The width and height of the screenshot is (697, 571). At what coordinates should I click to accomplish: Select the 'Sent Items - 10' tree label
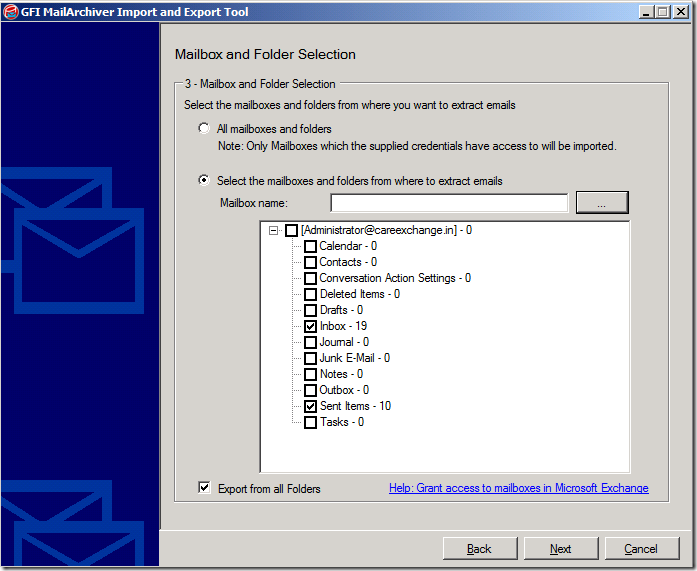pyautogui.click(x=355, y=406)
